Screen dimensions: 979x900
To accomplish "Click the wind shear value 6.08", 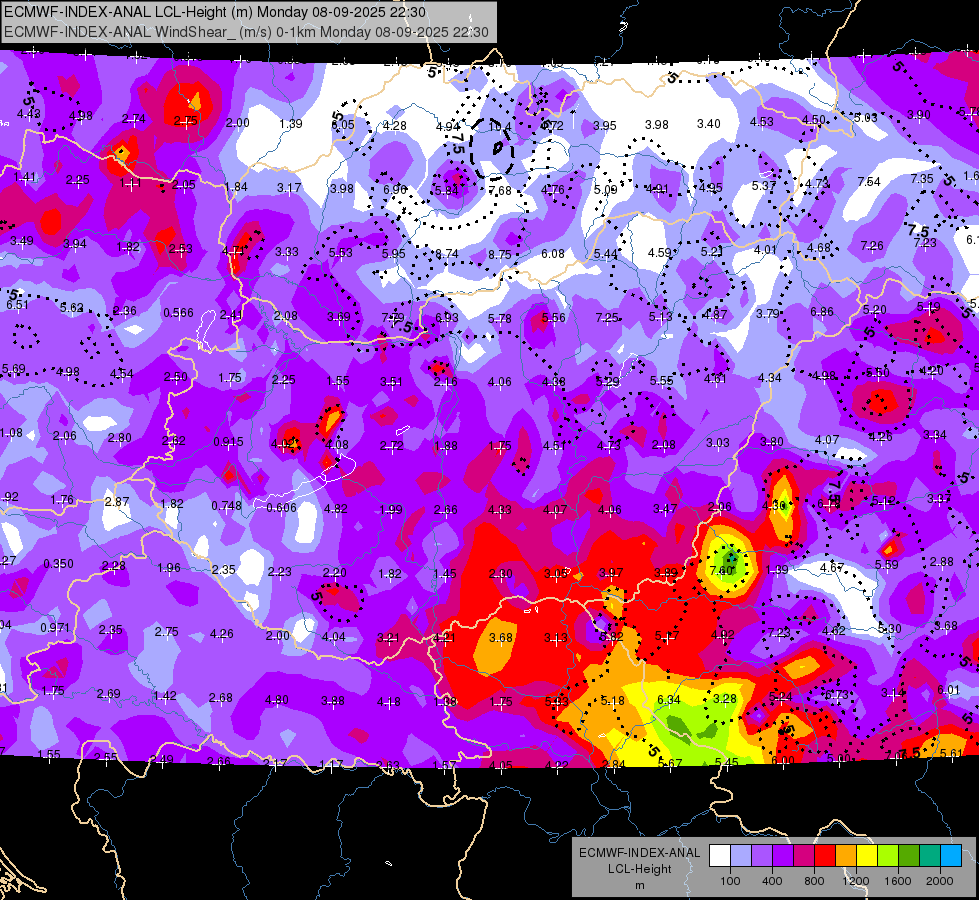I will point(553,254).
